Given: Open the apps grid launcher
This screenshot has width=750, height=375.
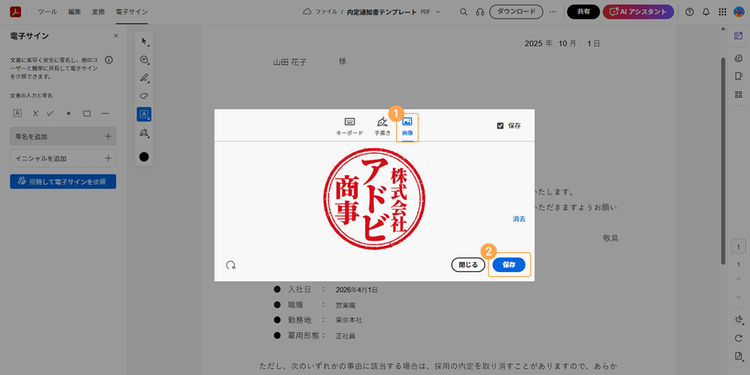Looking at the screenshot, I should click(x=722, y=12).
